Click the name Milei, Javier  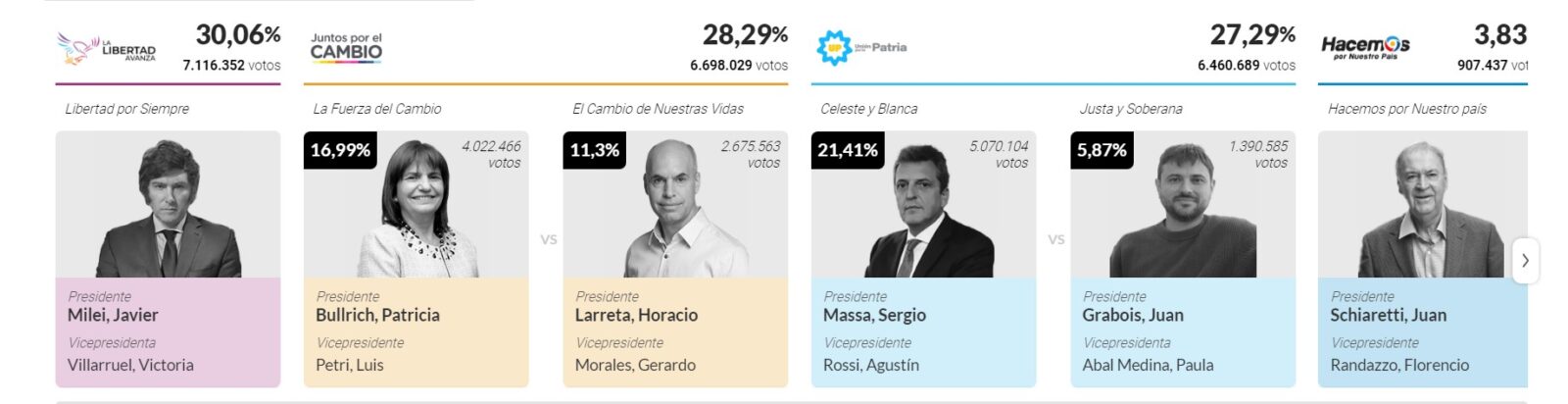coord(113,315)
